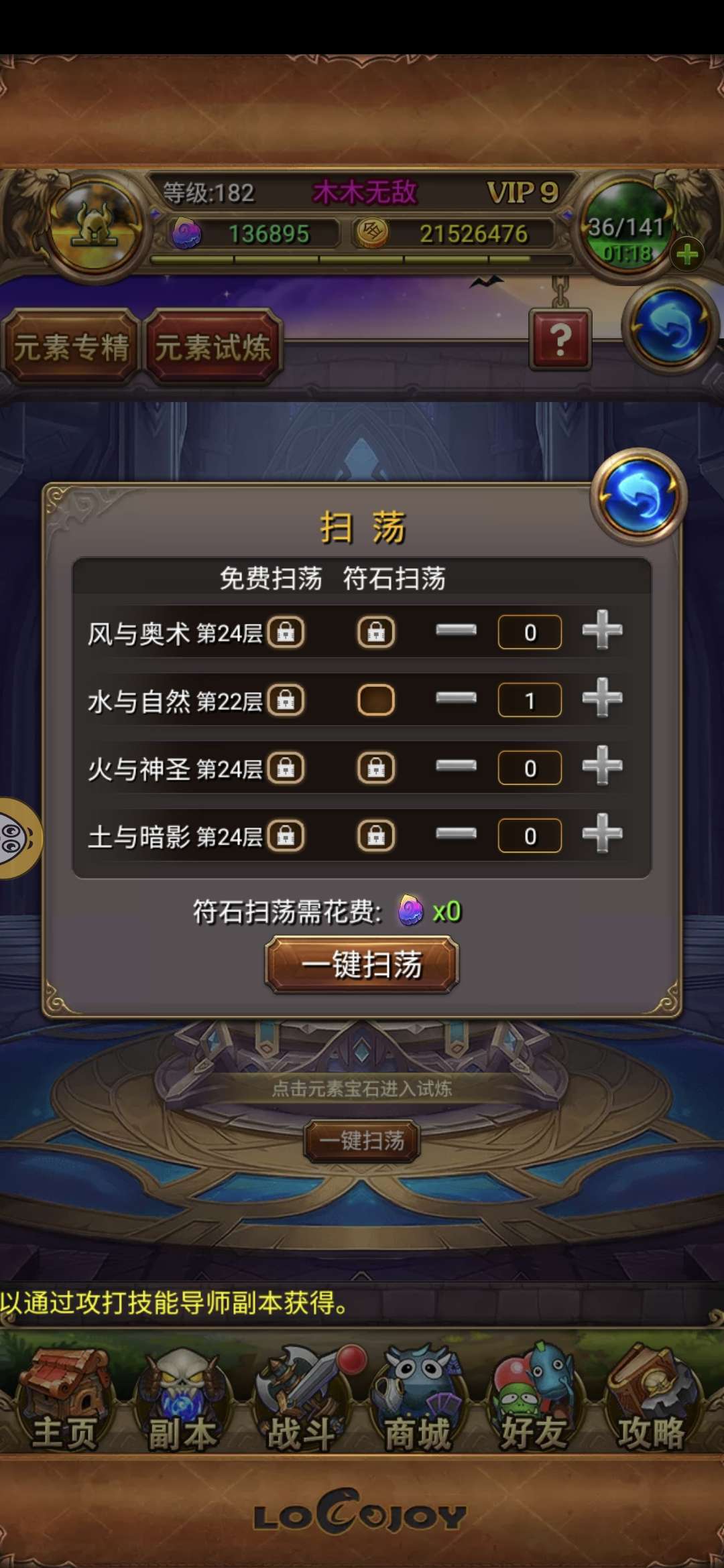Open the 攻略 guide book icon
724x1568 pixels.
click(x=652, y=1402)
